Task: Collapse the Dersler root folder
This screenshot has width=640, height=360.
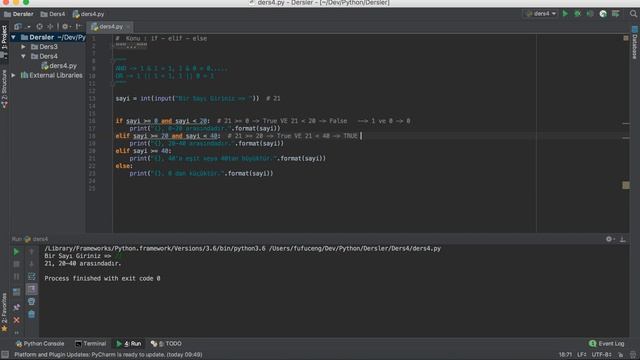Action: pos(13,37)
